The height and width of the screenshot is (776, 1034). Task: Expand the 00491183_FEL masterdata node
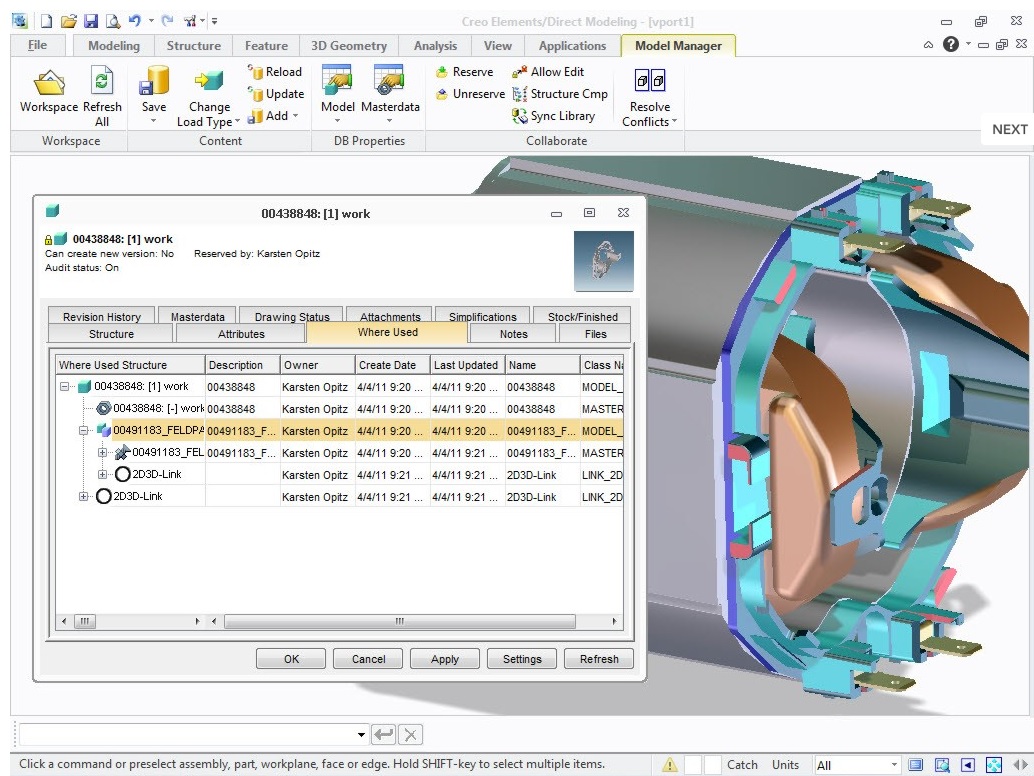pyautogui.click(x=102, y=452)
